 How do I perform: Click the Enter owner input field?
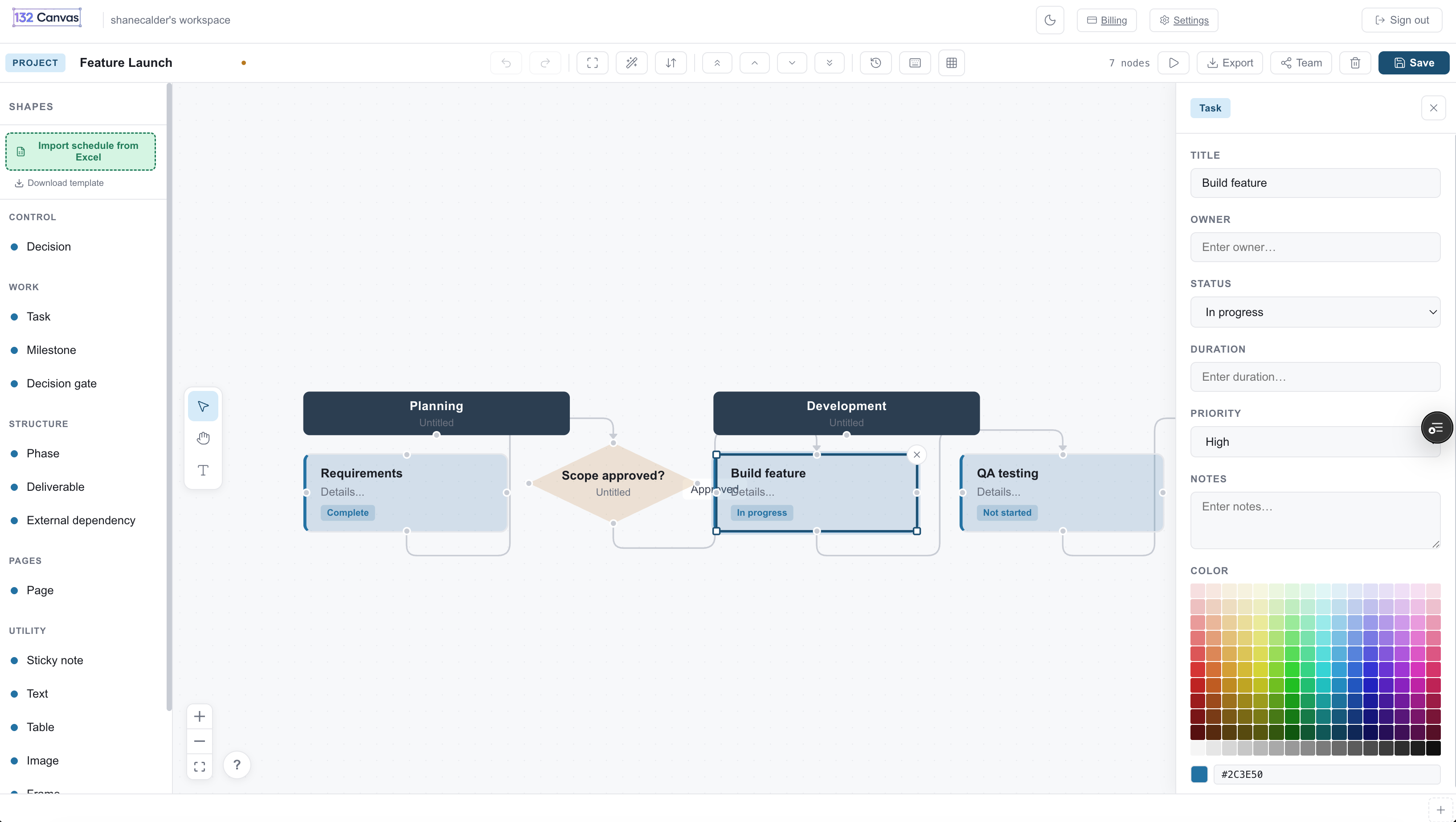[1315, 247]
